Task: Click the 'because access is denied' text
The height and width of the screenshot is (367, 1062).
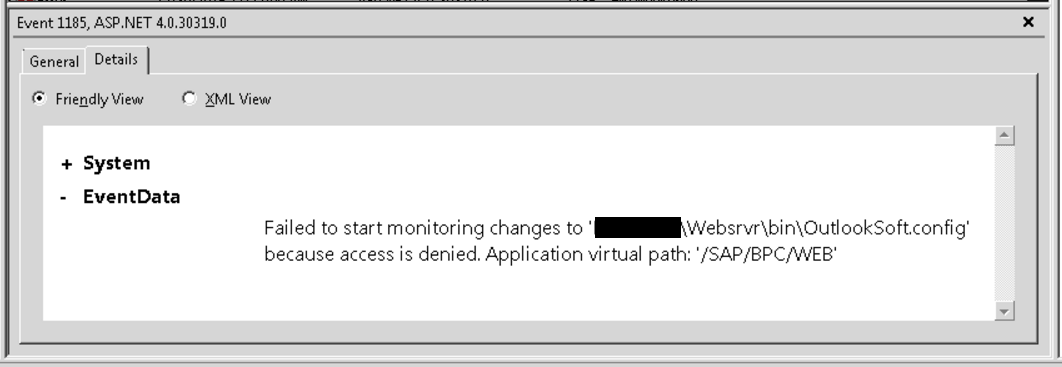Action: click(x=373, y=255)
